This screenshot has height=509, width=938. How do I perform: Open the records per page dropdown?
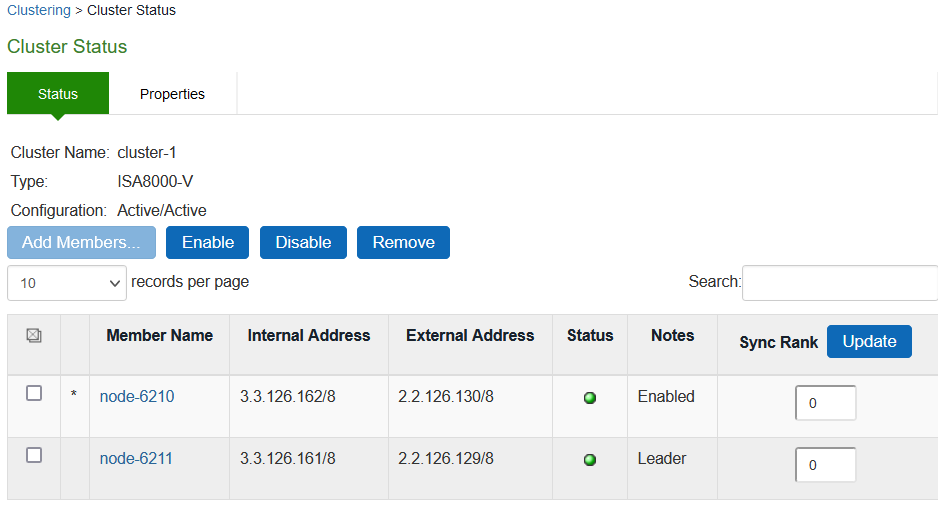tap(67, 283)
